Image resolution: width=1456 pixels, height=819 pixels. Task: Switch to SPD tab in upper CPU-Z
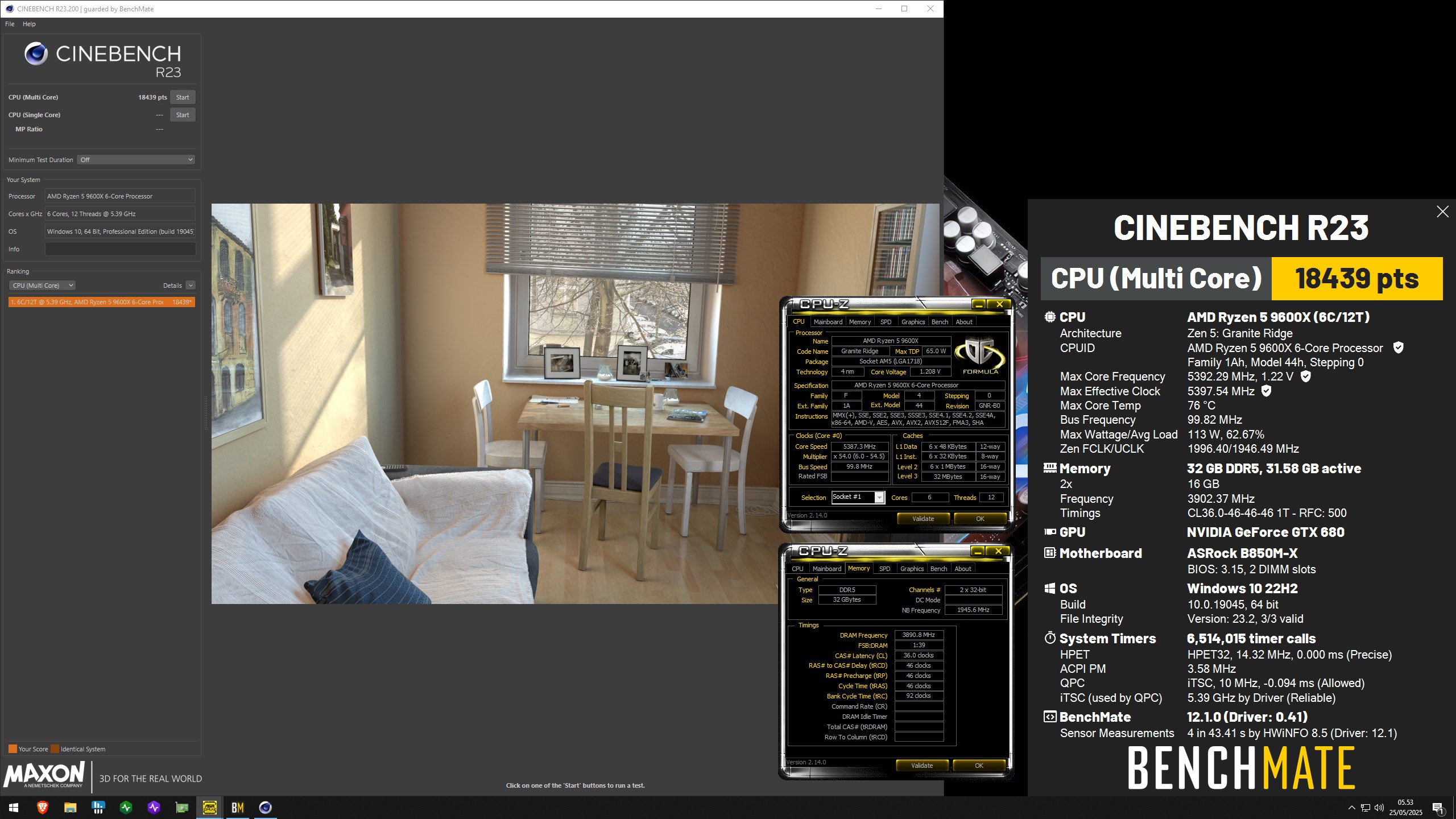tap(886, 322)
